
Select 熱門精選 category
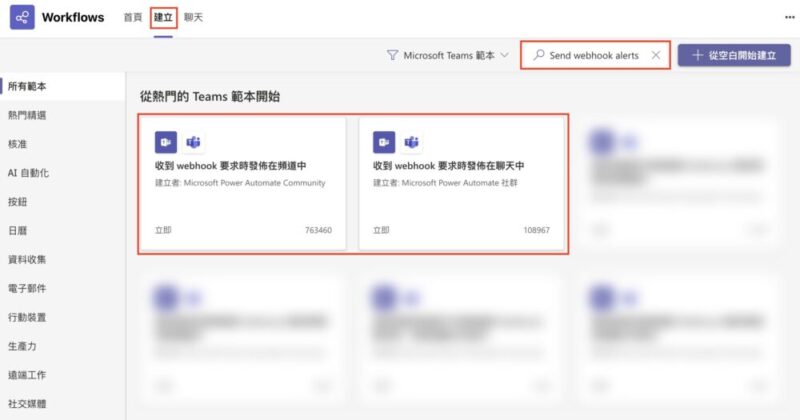(x=62, y=115)
